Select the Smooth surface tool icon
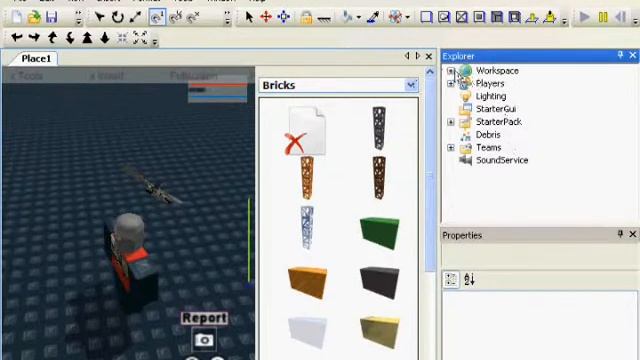The width and height of the screenshot is (640, 360). click(x=426, y=17)
